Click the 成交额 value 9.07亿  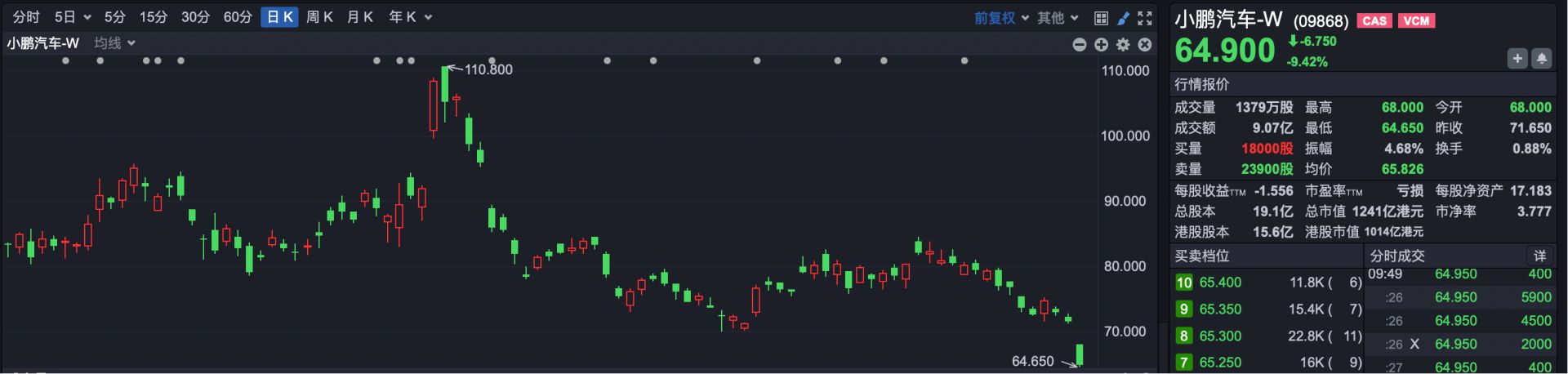point(1273,128)
